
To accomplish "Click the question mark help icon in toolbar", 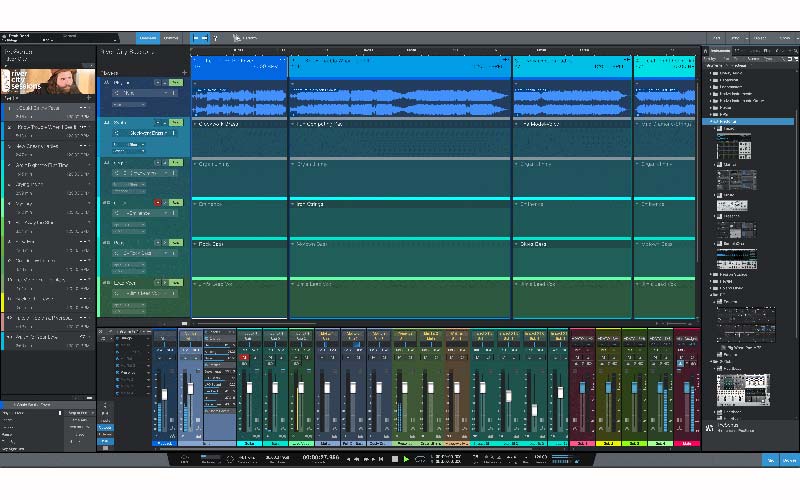I will click(x=215, y=38).
